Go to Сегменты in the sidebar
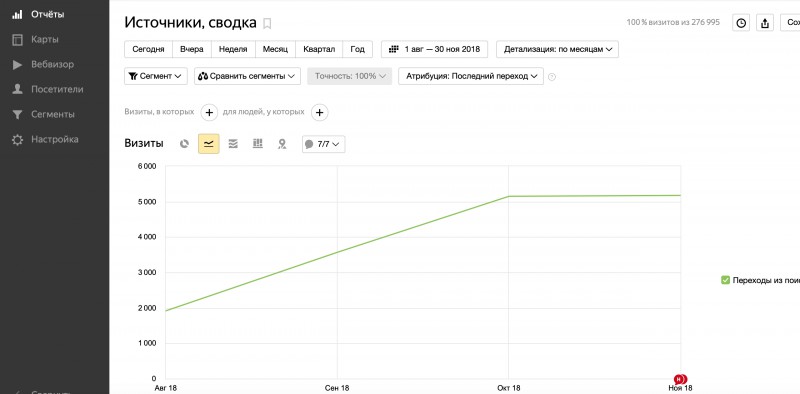 (x=53, y=114)
